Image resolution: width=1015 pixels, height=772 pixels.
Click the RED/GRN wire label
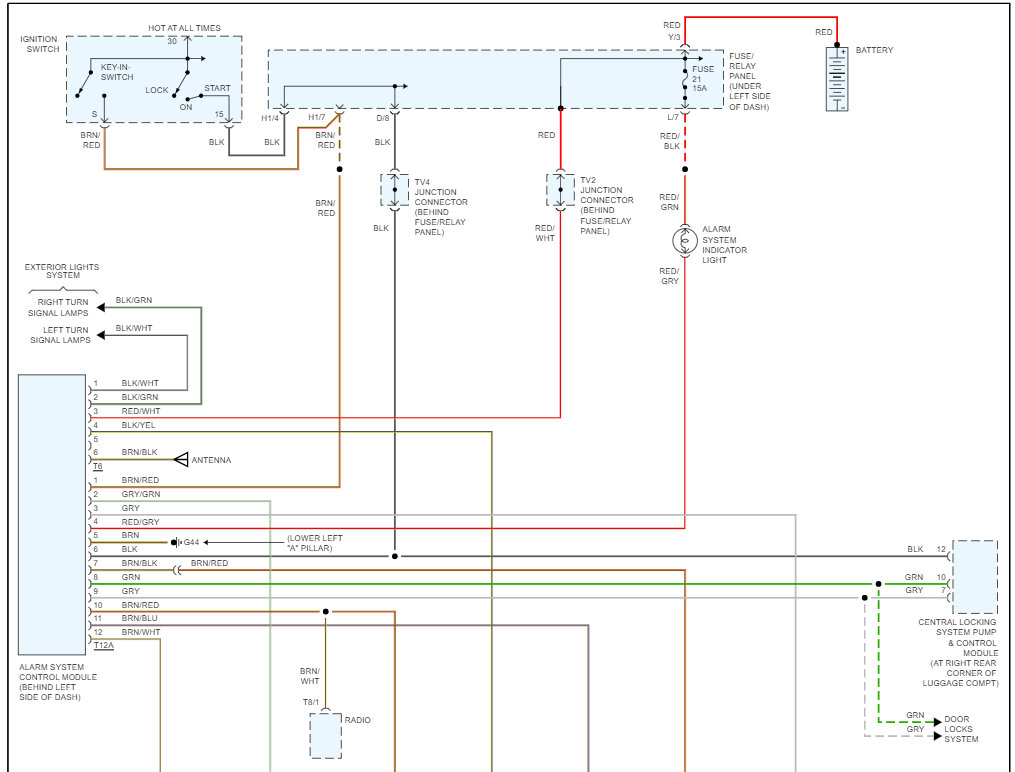coord(669,202)
